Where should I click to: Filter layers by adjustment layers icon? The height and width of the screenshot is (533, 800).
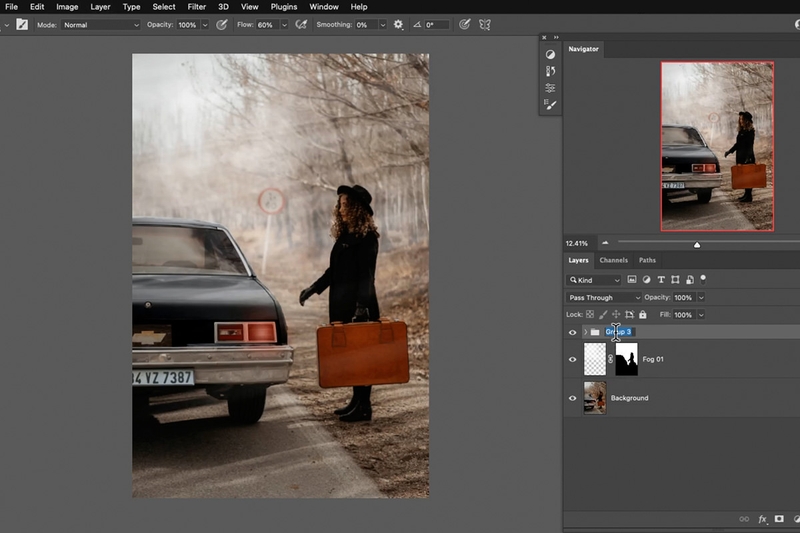646,280
